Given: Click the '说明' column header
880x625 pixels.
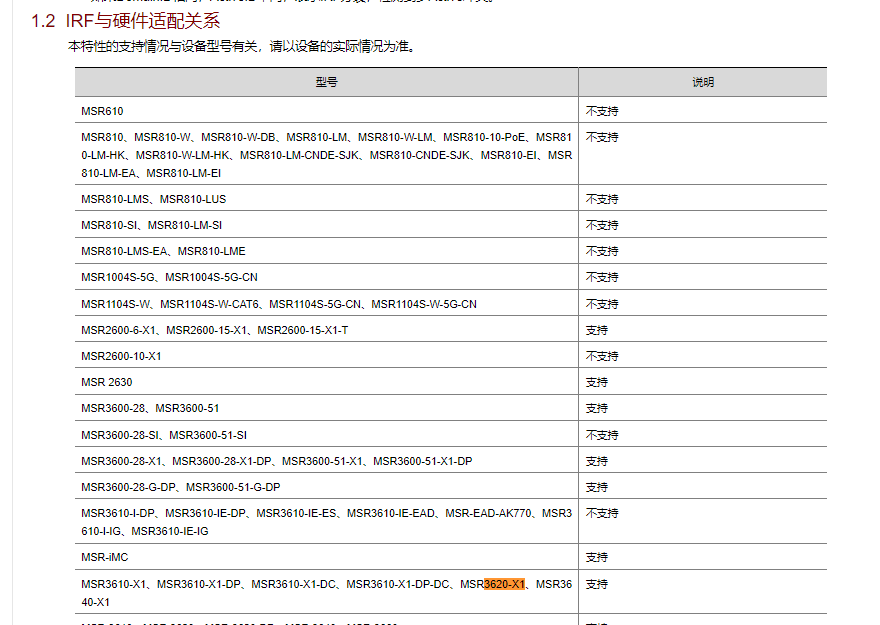Looking at the screenshot, I should coord(703,82).
